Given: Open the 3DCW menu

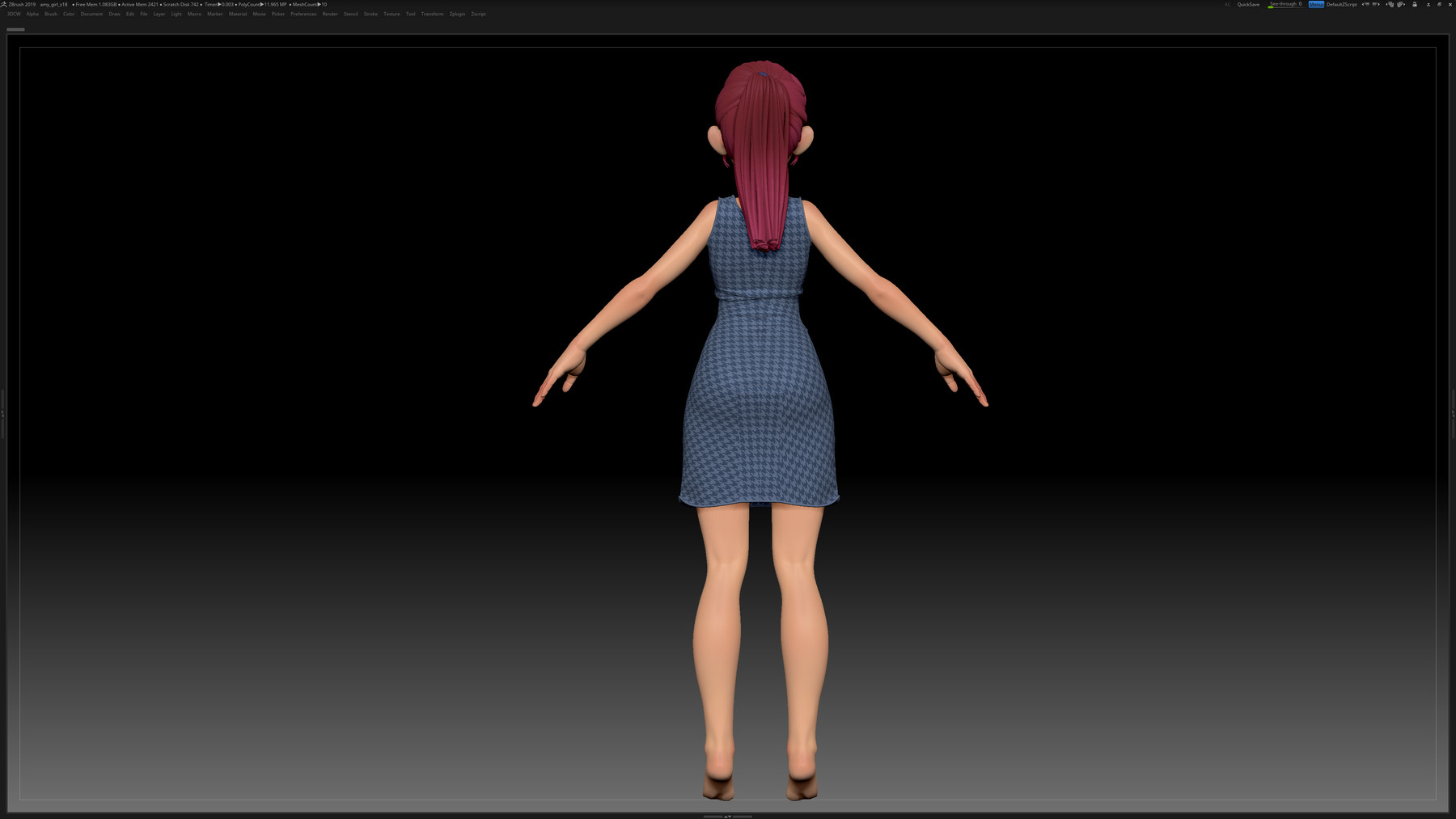Looking at the screenshot, I should [x=14, y=14].
